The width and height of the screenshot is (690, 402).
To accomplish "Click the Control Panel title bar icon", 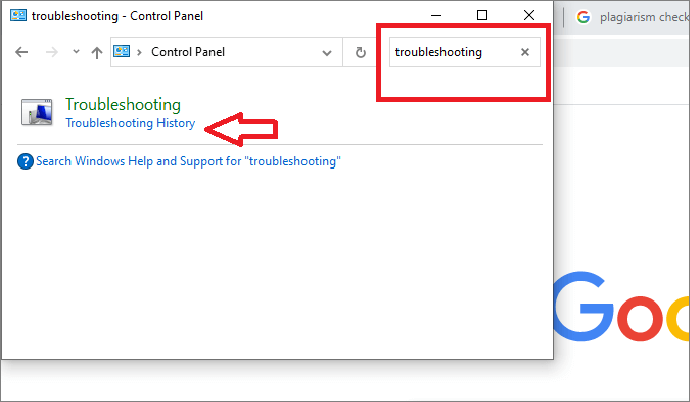I will (x=18, y=15).
